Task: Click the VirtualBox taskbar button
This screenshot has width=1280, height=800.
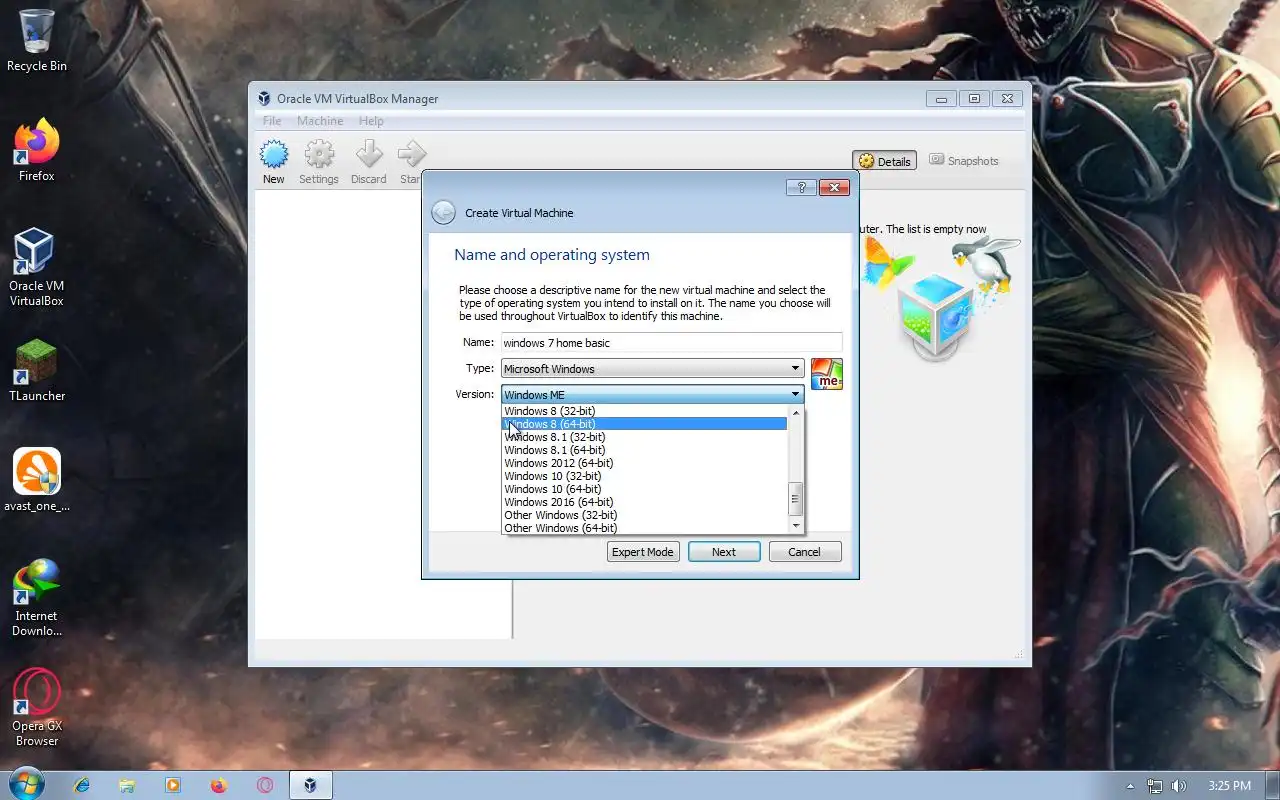Action: 311,785
